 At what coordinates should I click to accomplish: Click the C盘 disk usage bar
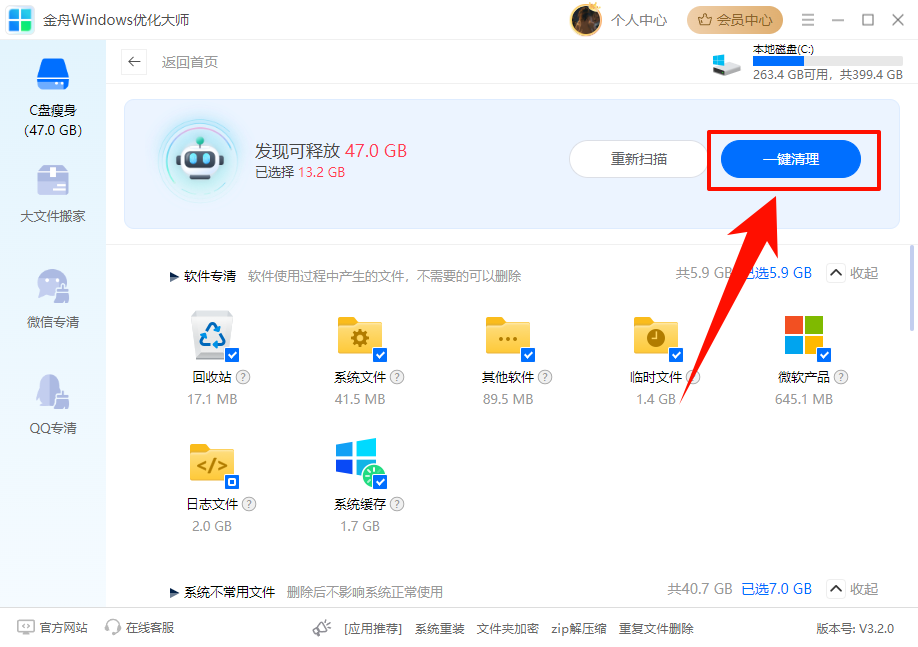tap(826, 61)
